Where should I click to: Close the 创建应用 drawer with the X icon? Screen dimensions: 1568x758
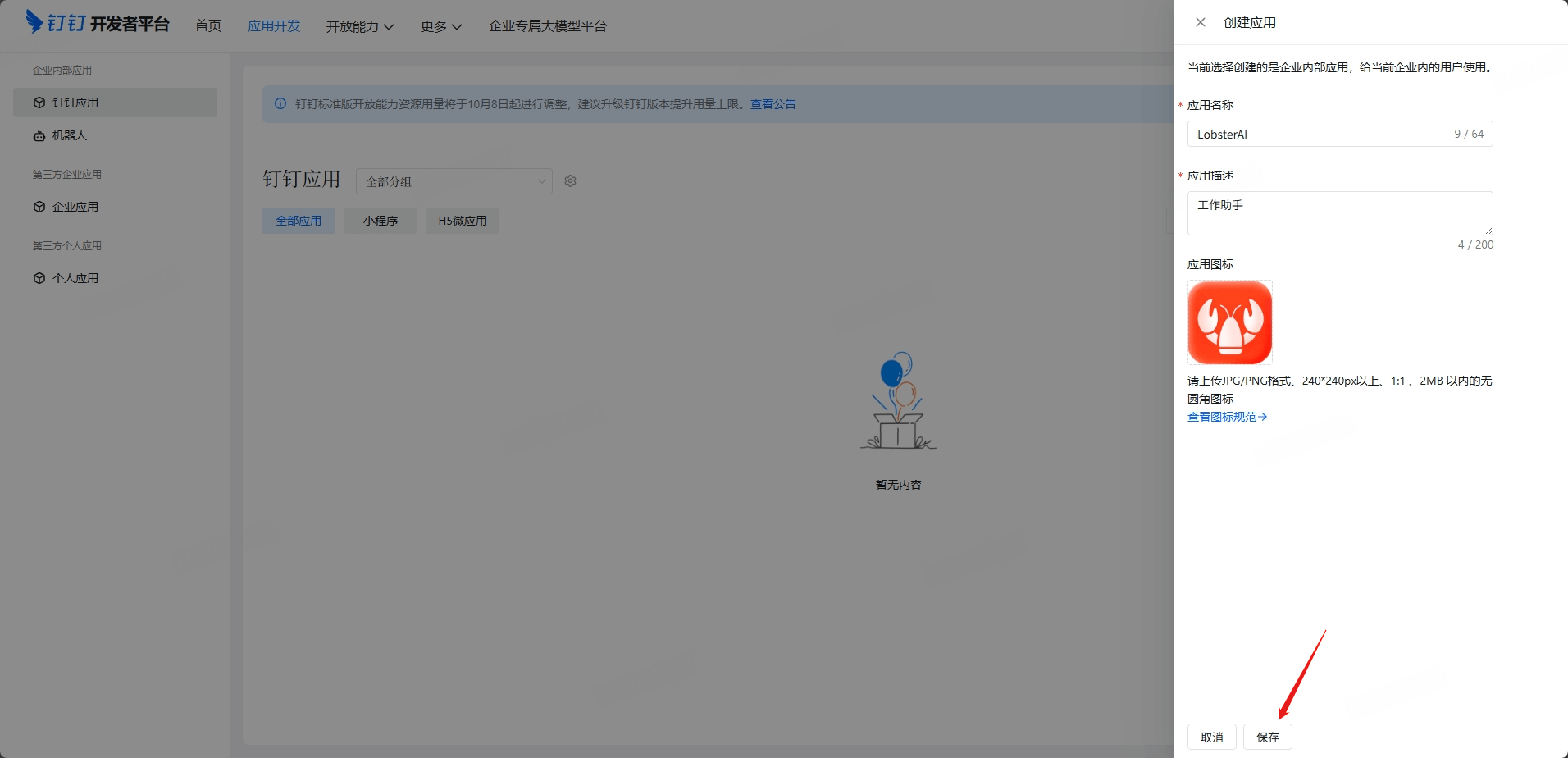pyautogui.click(x=1200, y=21)
